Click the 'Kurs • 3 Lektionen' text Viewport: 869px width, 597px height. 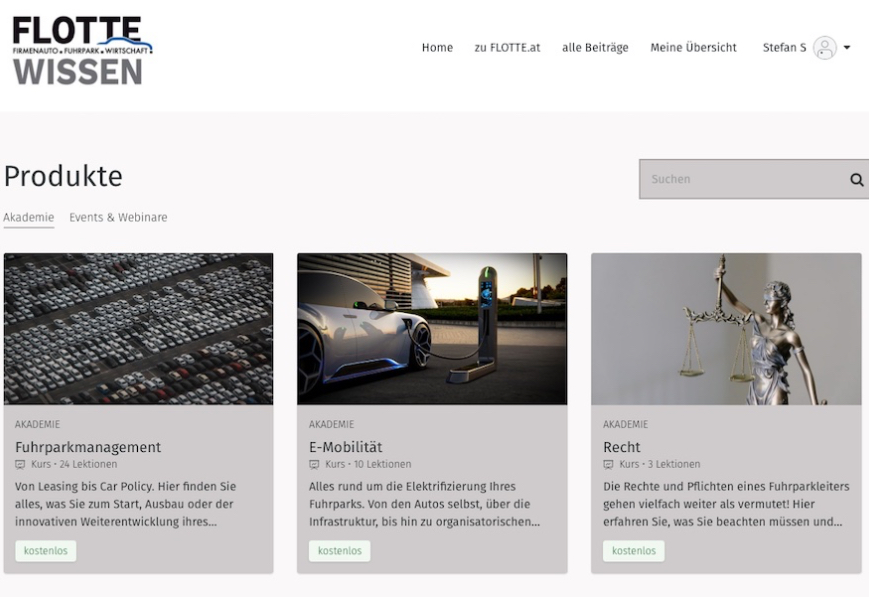pos(660,465)
